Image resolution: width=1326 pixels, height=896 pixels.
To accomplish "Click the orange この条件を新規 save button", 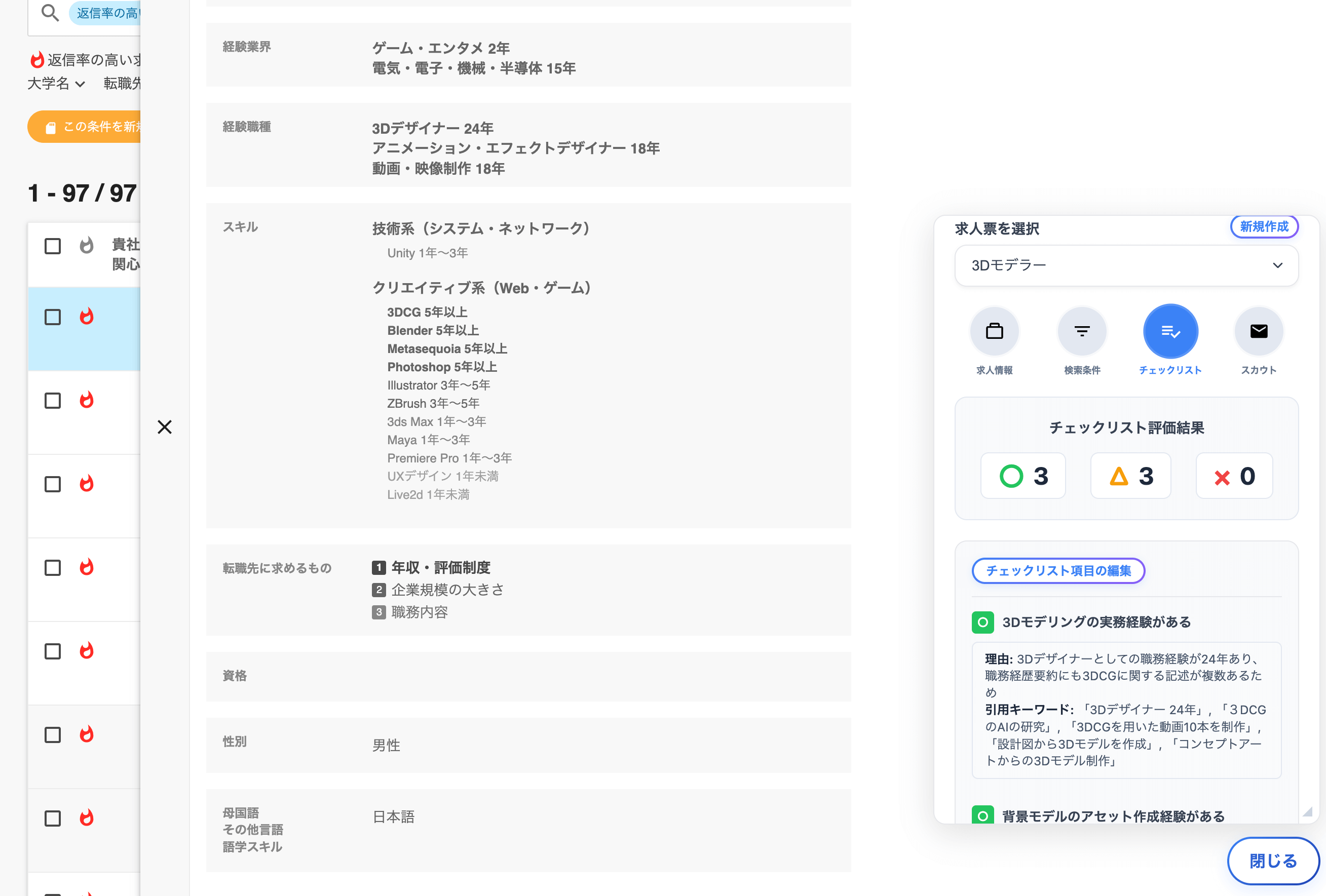I will [x=84, y=127].
